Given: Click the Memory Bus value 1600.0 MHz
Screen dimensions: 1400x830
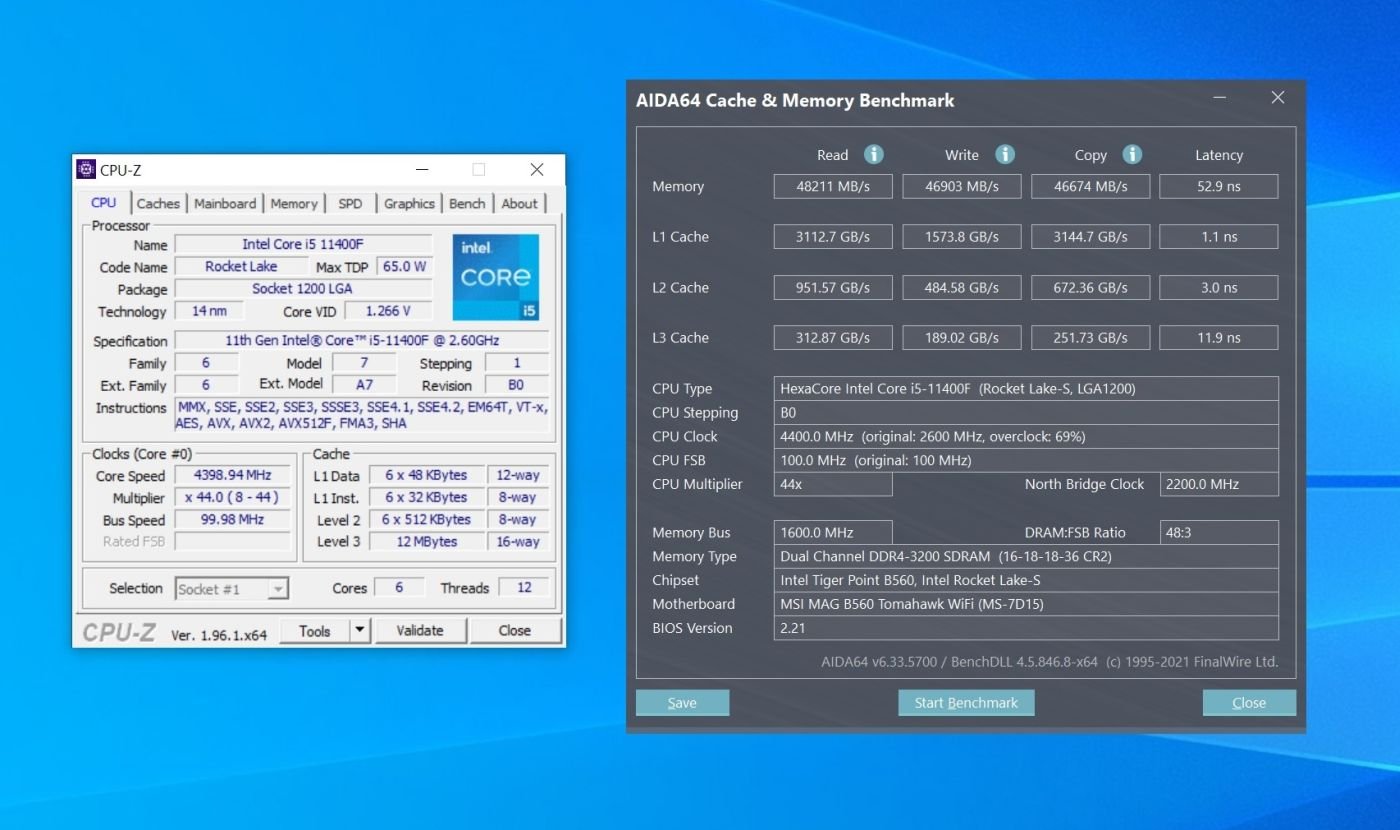Looking at the screenshot, I should [833, 532].
